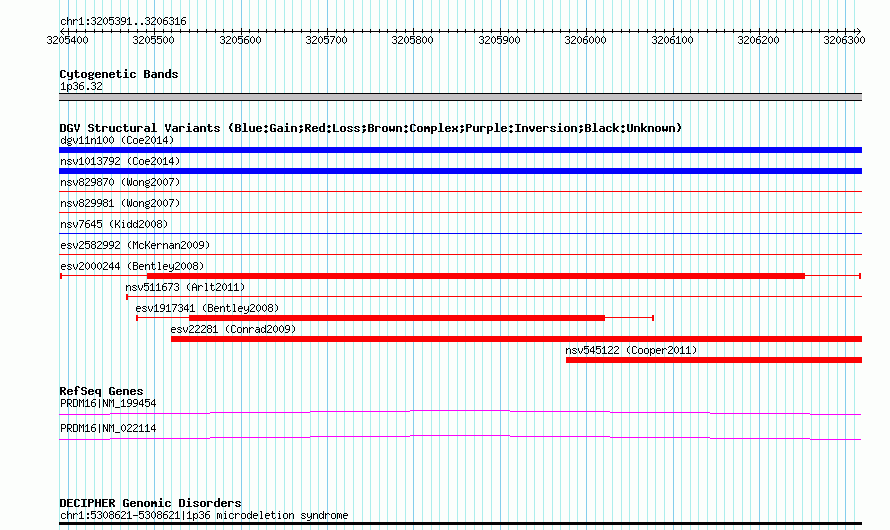Select the RefSeq Genes track title
Viewport: 890px width, 530px height.
(101, 392)
